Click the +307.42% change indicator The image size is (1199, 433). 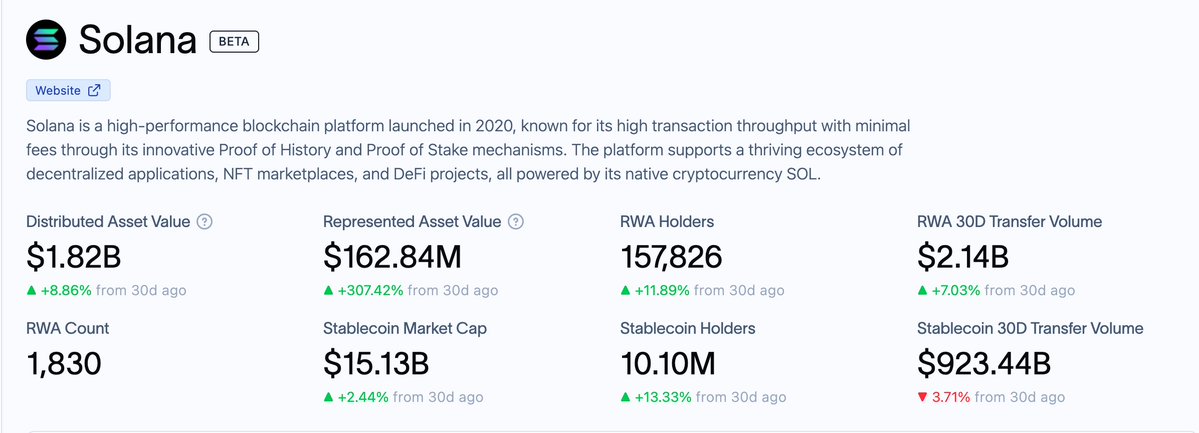point(363,291)
